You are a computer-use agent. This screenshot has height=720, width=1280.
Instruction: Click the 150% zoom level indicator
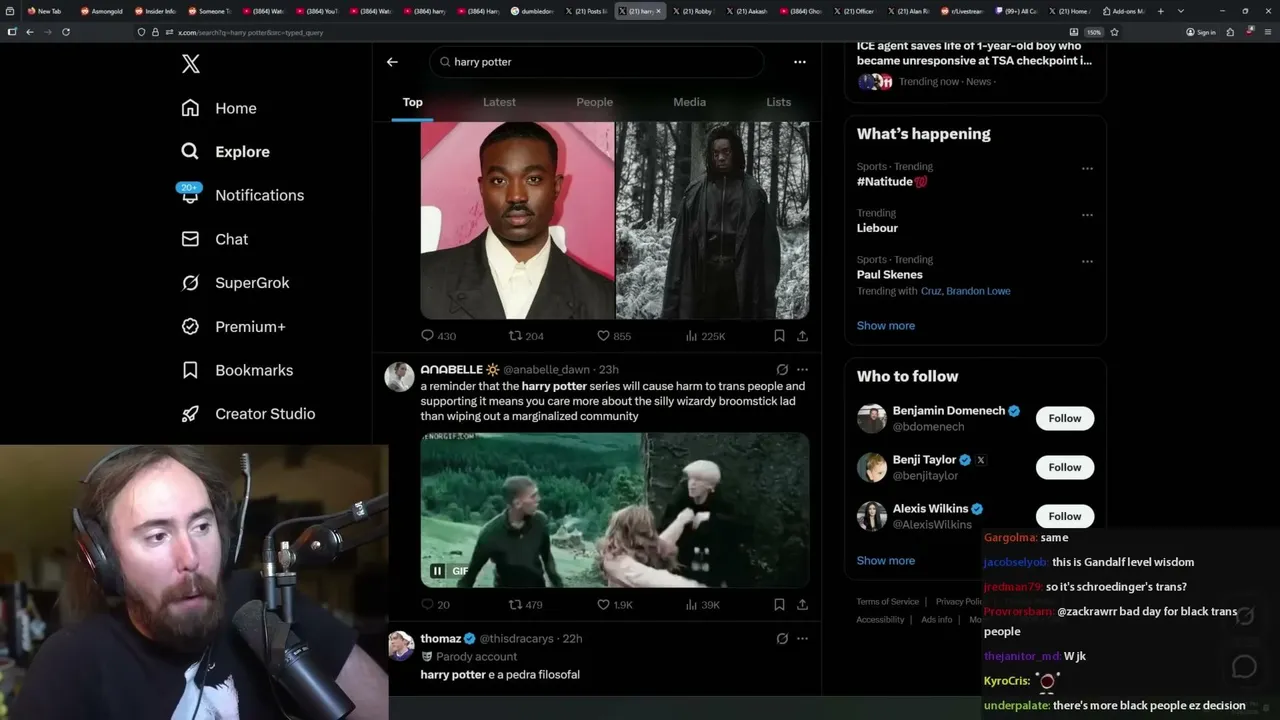coord(1094,32)
